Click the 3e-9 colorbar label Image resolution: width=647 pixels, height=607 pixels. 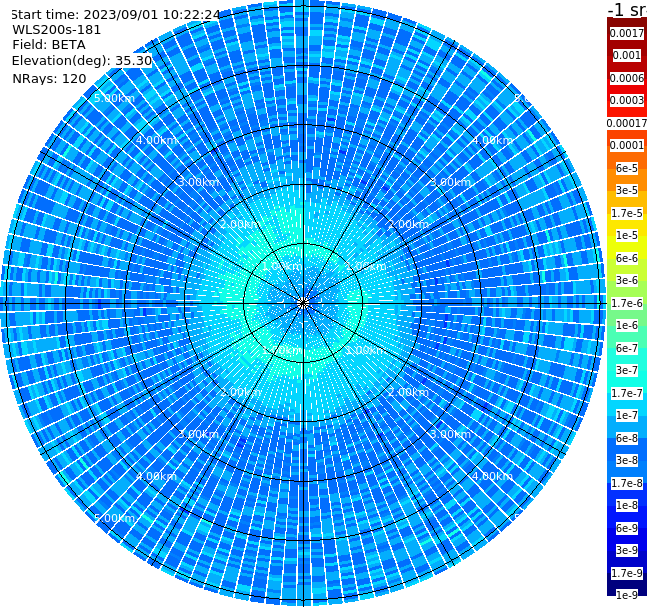pos(627,550)
